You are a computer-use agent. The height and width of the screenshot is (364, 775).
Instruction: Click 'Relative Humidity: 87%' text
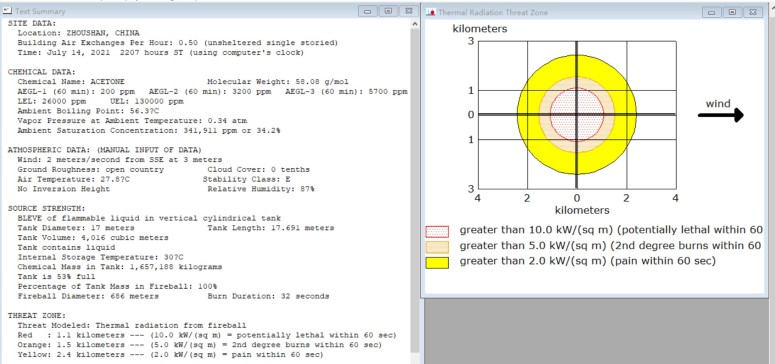pos(261,189)
